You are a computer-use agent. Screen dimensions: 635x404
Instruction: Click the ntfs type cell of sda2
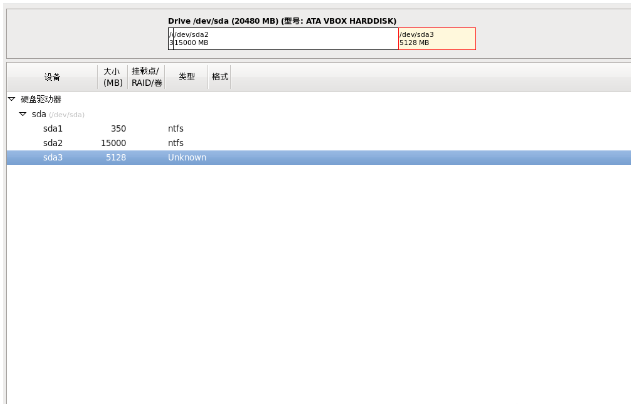click(x=176, y=143)
